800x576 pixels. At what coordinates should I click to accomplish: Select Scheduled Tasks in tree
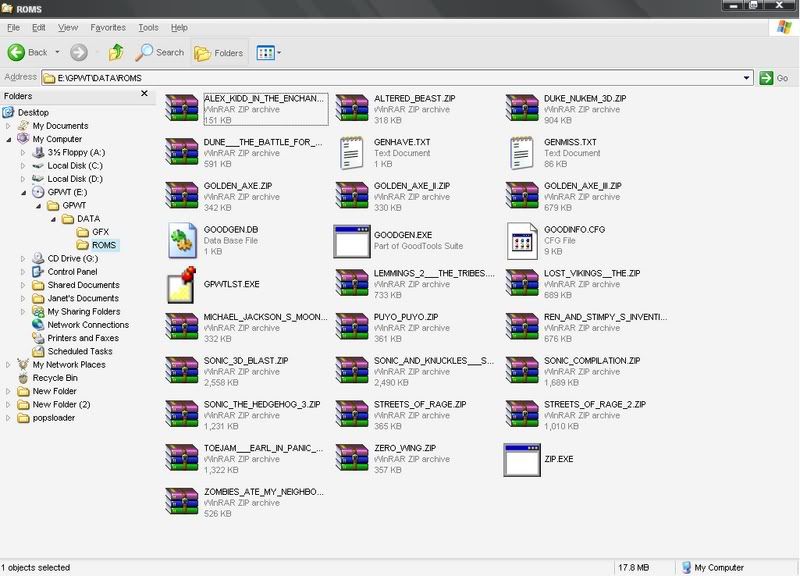coord(72,351)
